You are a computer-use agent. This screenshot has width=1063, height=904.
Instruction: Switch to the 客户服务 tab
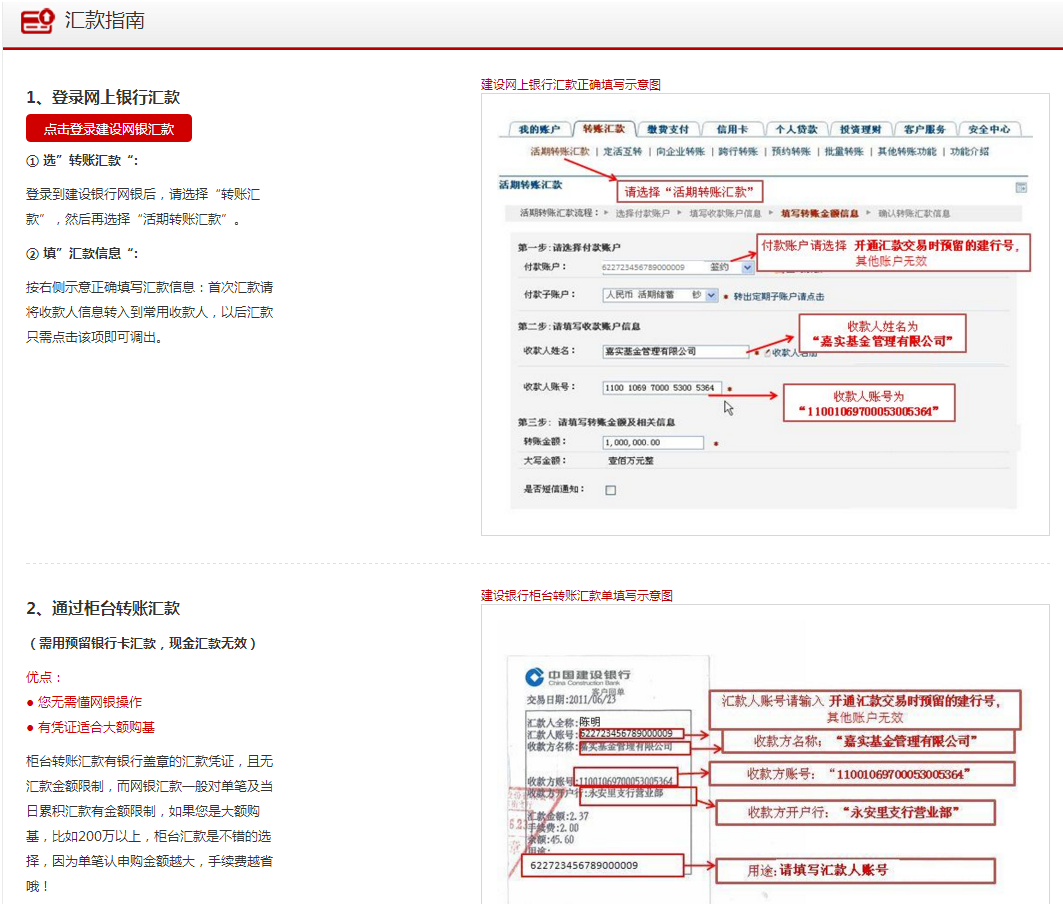point(924,129)
